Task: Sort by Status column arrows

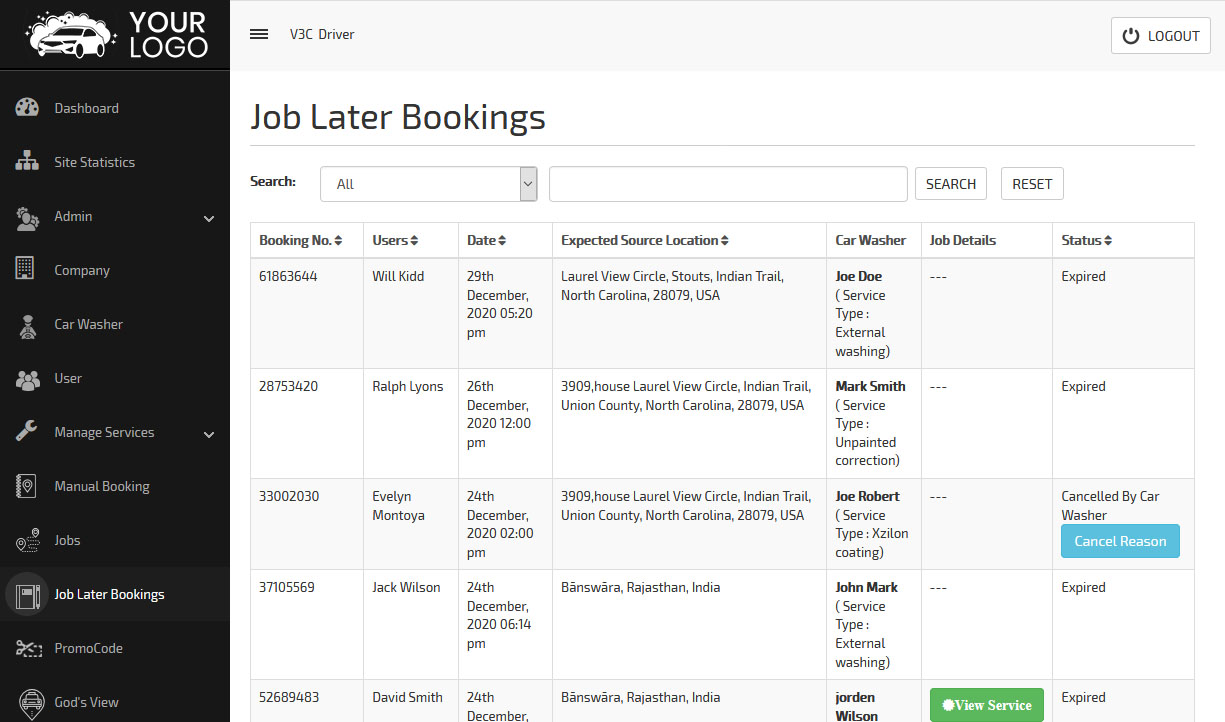Action: pyautogui.click(x=1108, y=241)
